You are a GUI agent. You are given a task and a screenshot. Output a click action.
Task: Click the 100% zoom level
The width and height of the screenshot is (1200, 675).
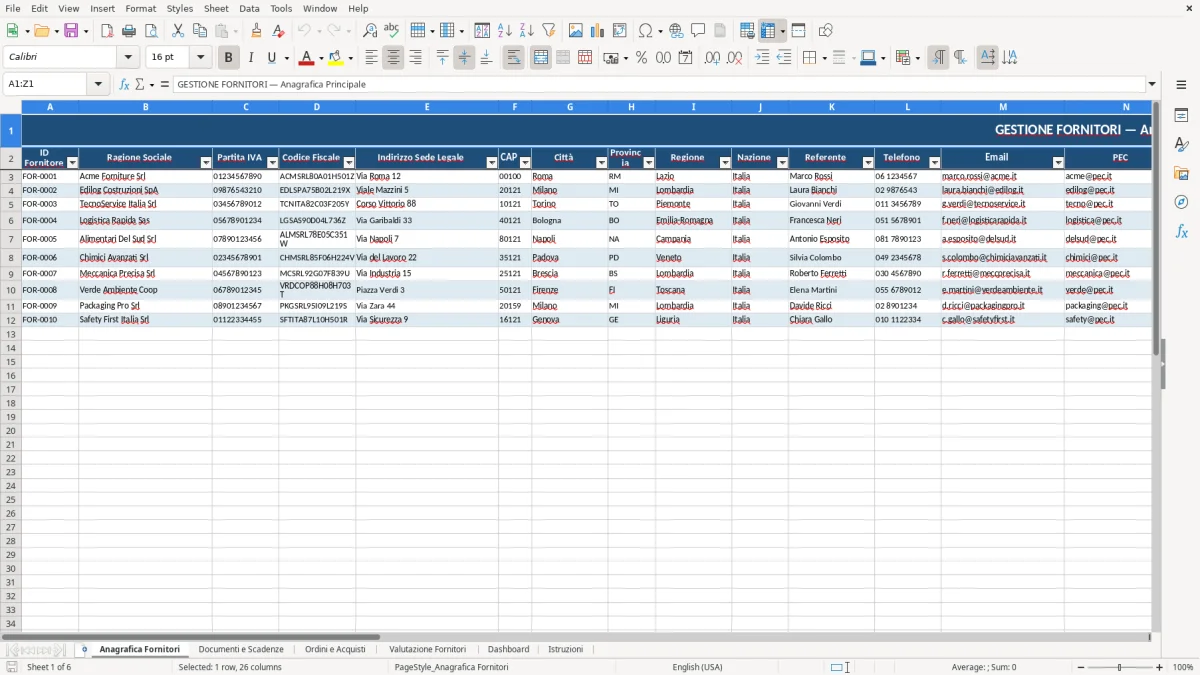click(x=1183, y=667)
